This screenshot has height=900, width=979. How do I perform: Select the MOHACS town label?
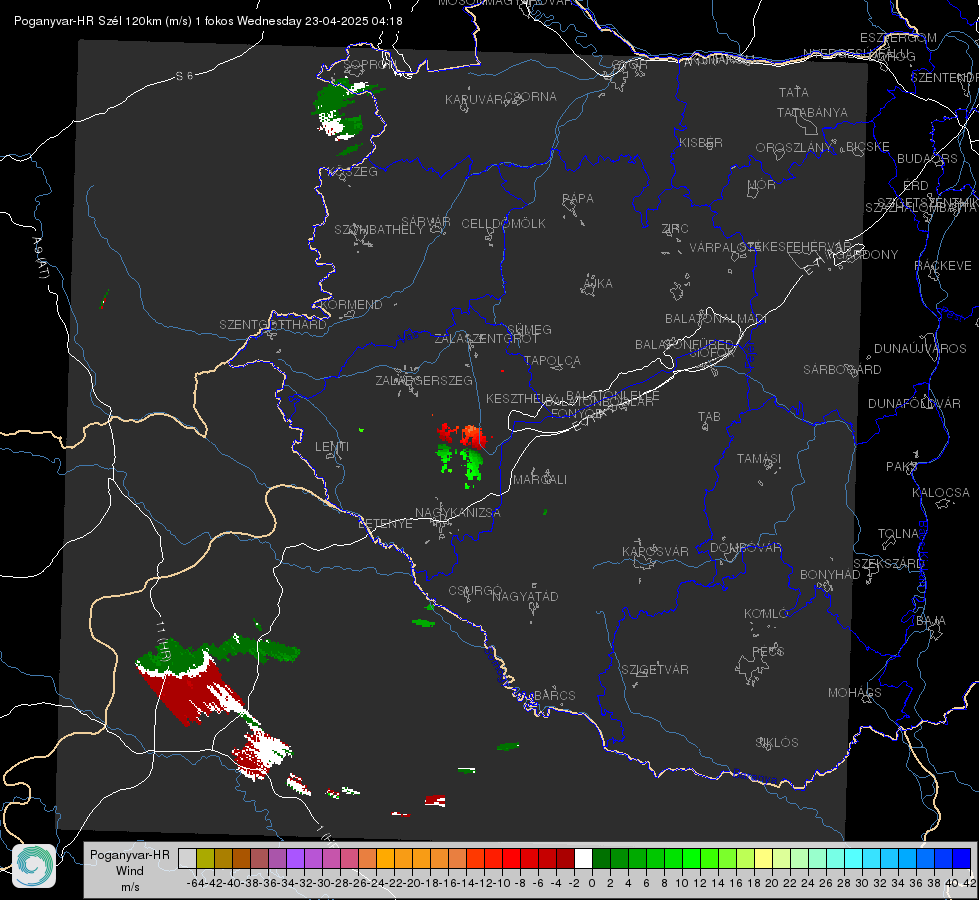(854, 693)
